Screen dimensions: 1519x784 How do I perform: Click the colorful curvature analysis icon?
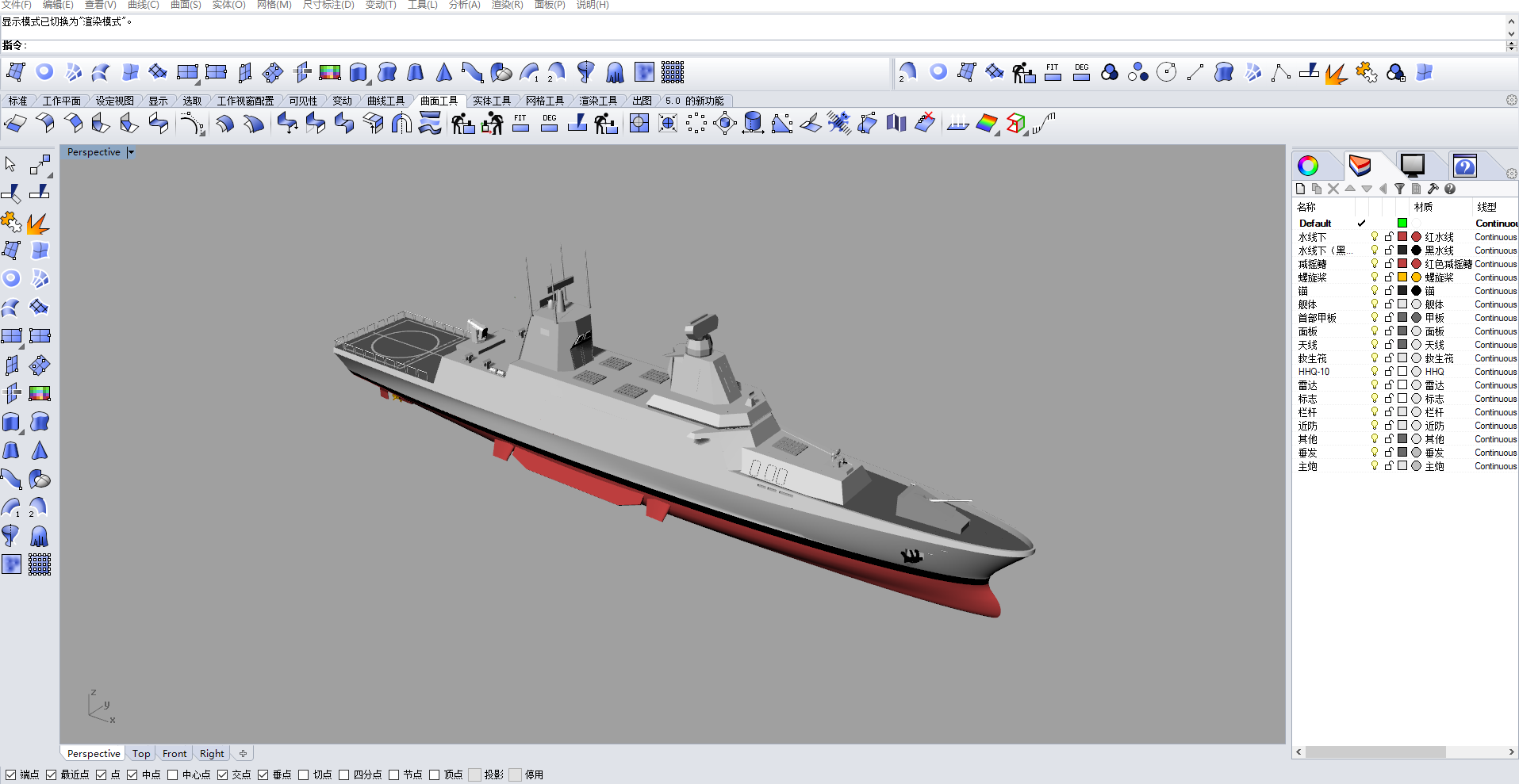pos(987,124)
